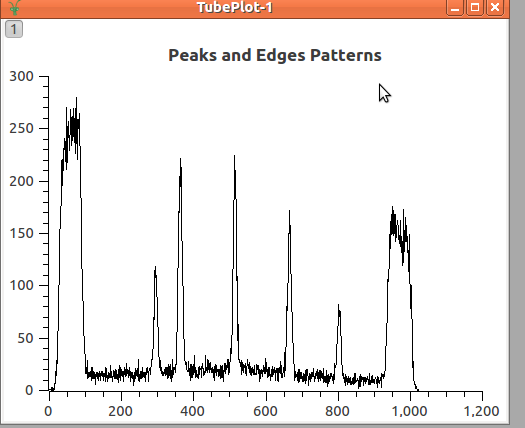Click the y-axis label 100
The width and height of the screenshot is (525, 428).
pyautogui.click(x=22, y=285)
